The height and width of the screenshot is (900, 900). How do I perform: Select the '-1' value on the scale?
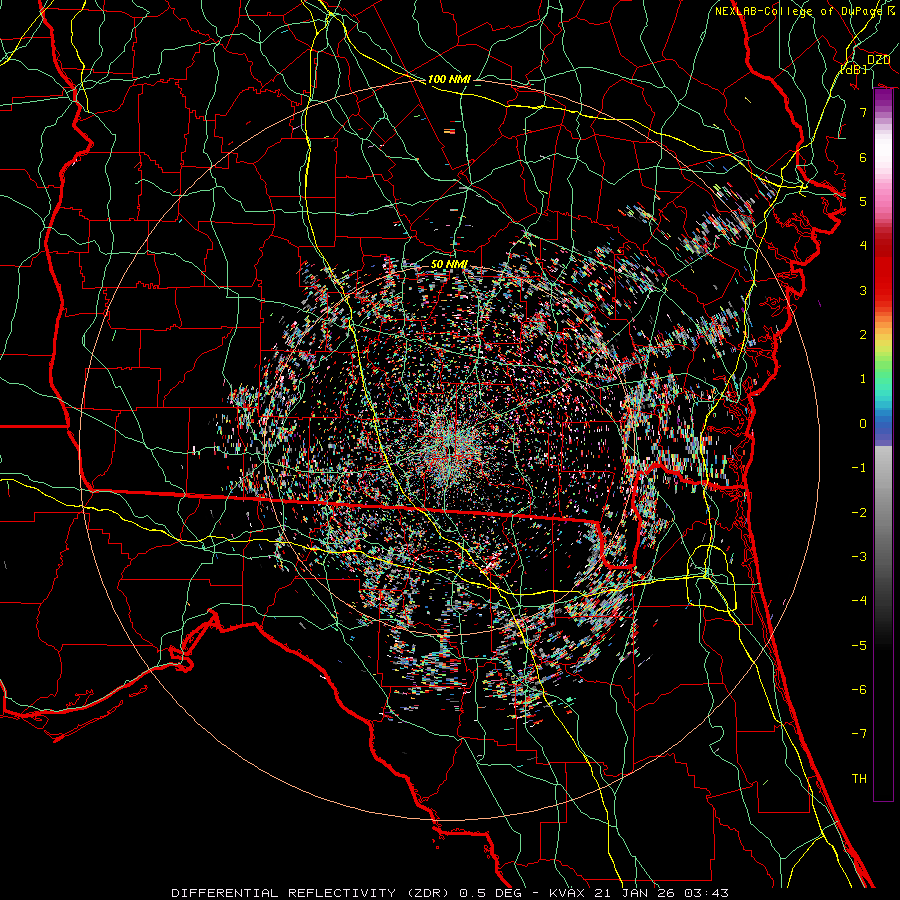pos(859,468)
